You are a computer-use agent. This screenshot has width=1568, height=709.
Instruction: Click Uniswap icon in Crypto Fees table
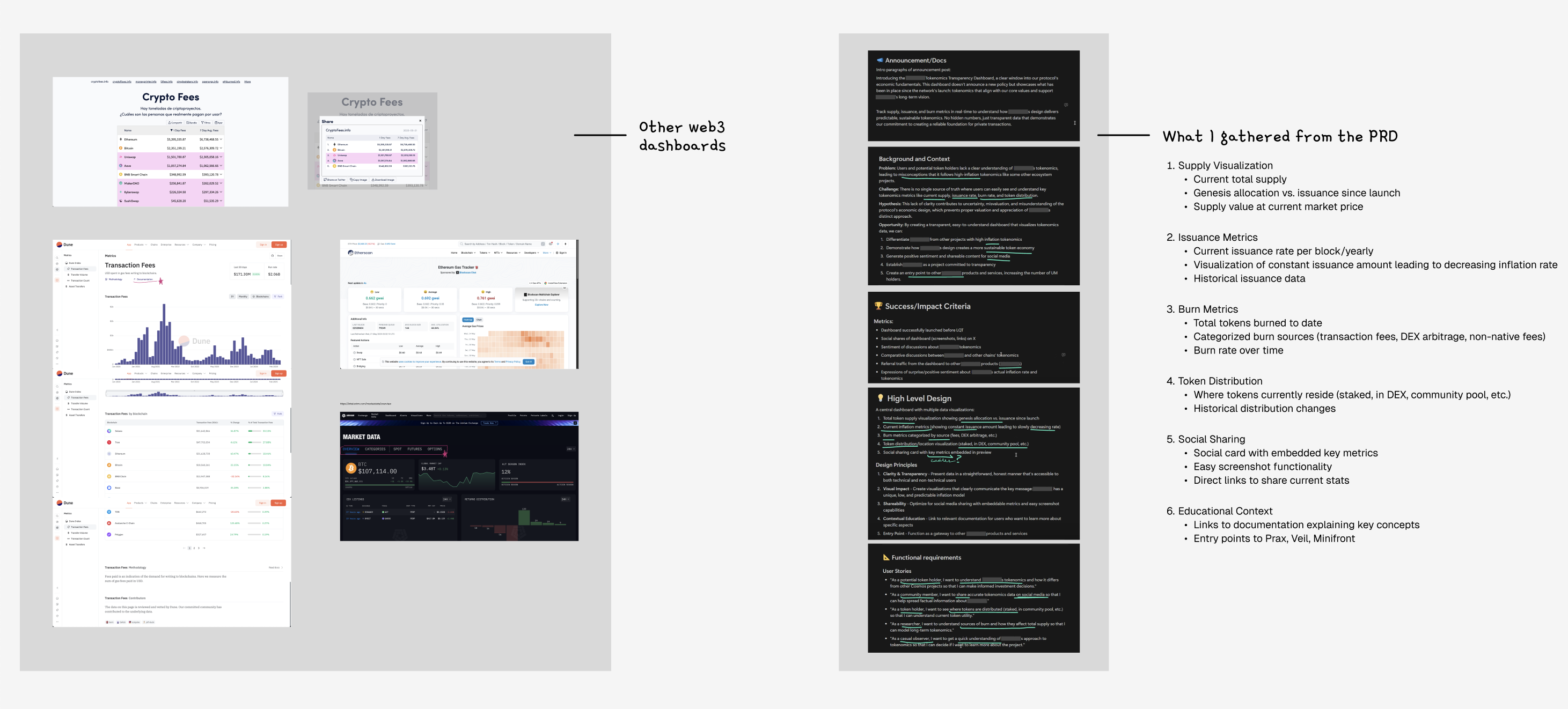click(x=121, y=157)
